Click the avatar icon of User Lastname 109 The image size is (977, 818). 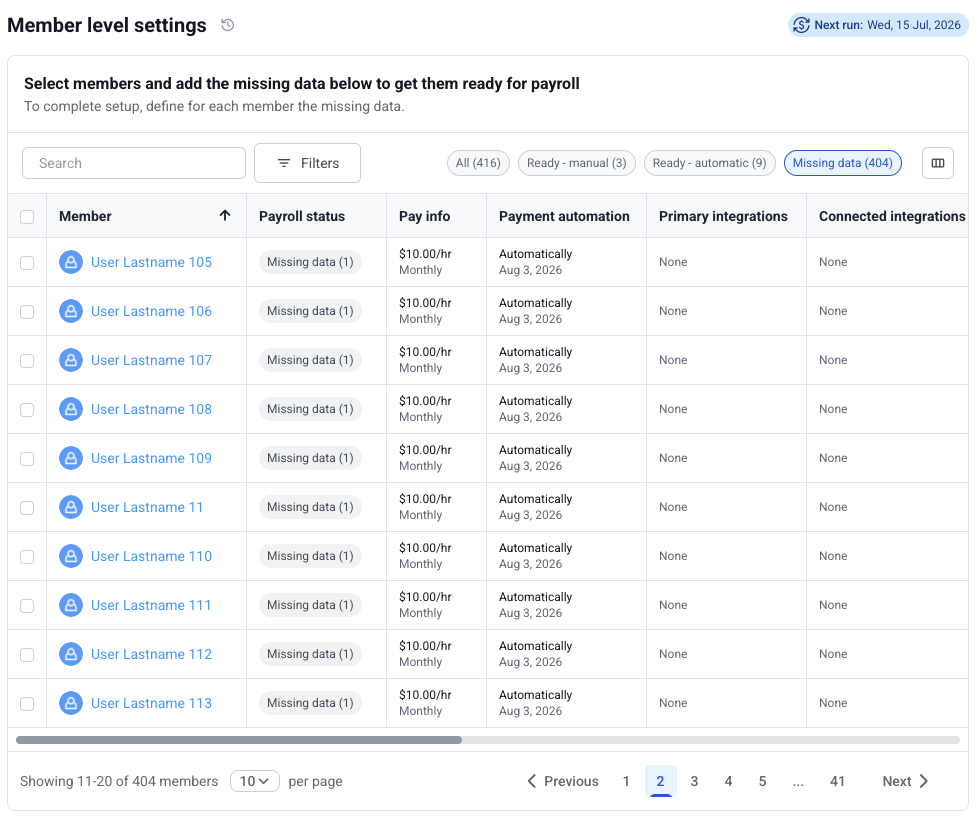[71, 458]
